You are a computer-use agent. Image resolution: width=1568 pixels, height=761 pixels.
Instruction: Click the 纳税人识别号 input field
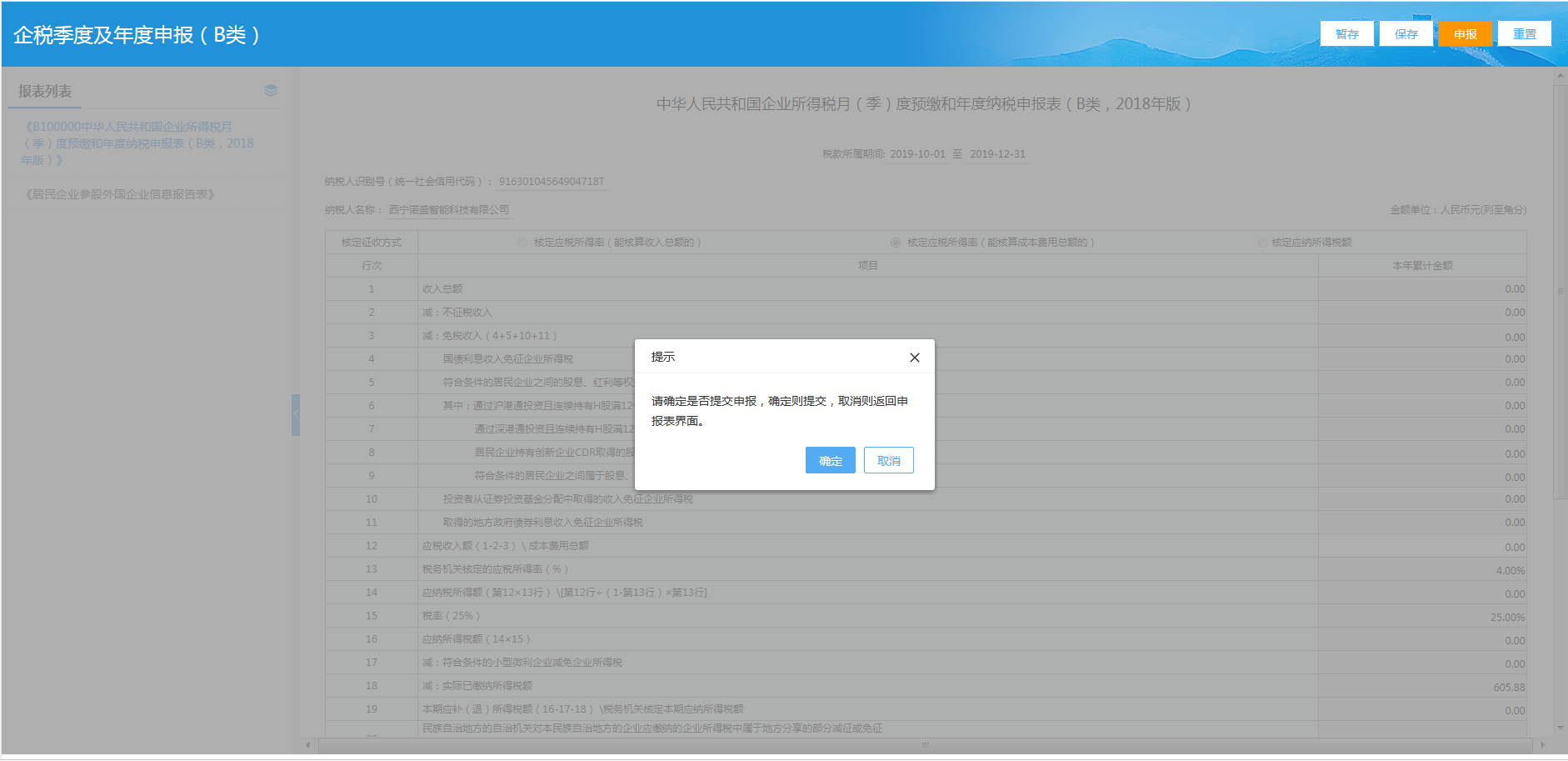coord(552,181)
